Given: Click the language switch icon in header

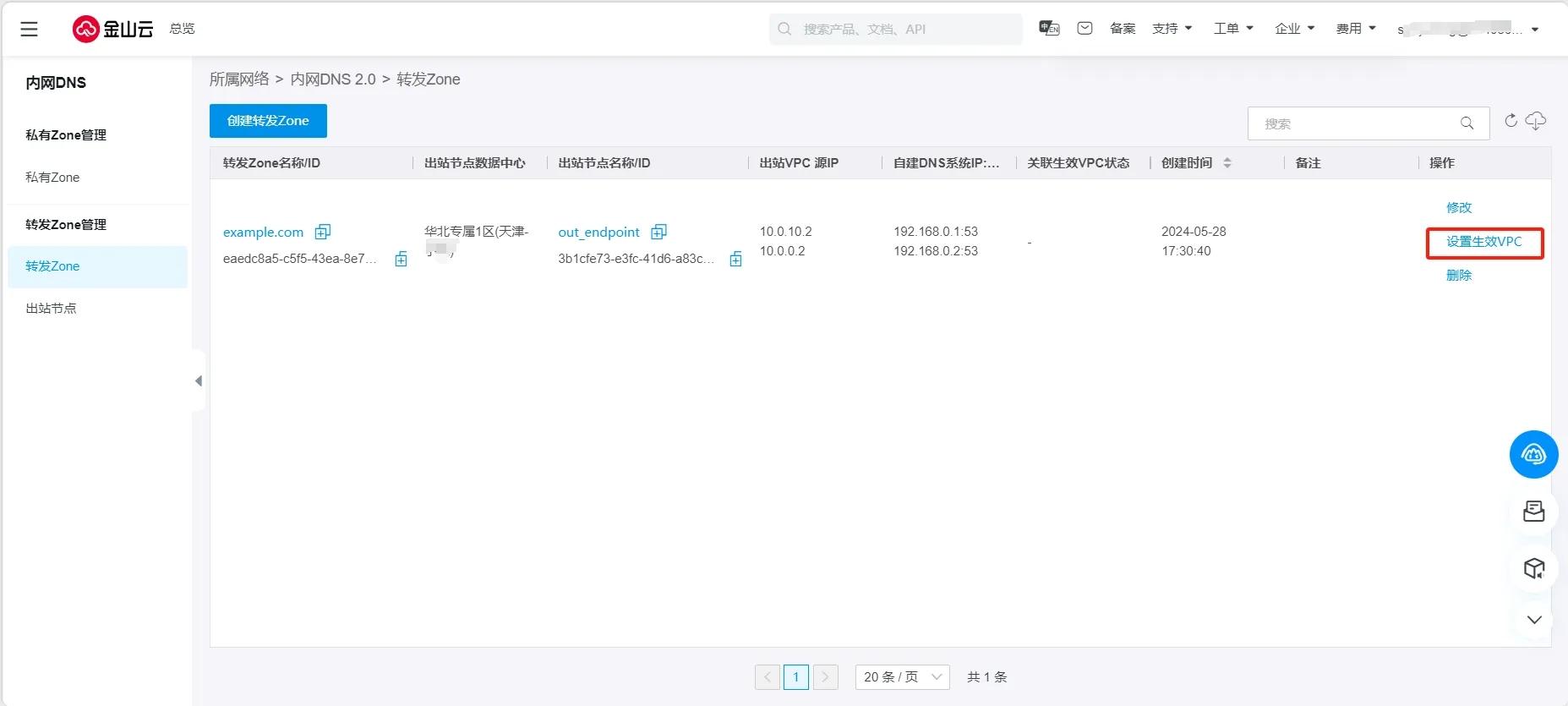Looking at the screenshot, I should 1049,29.
